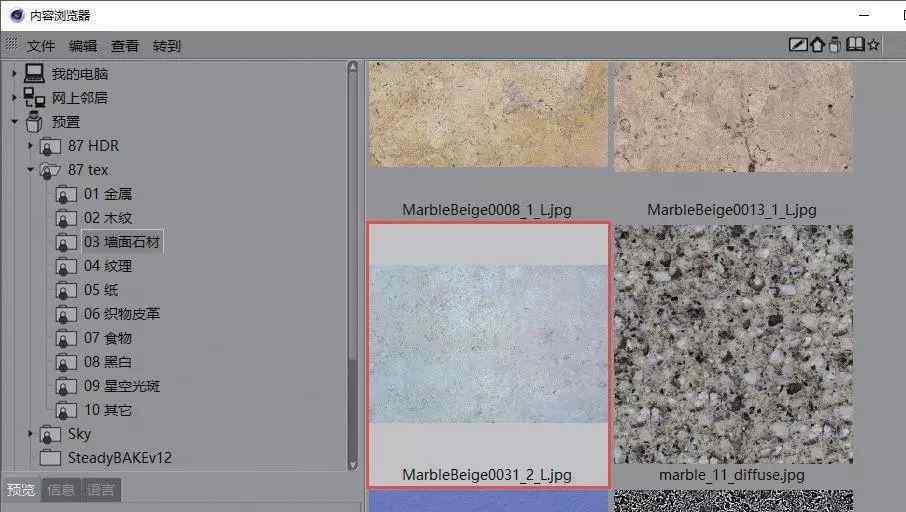Screen dimensions: 906x512
Task: Click the MarbleBeige0013_1_L.jpg file name
Action: 732,210
